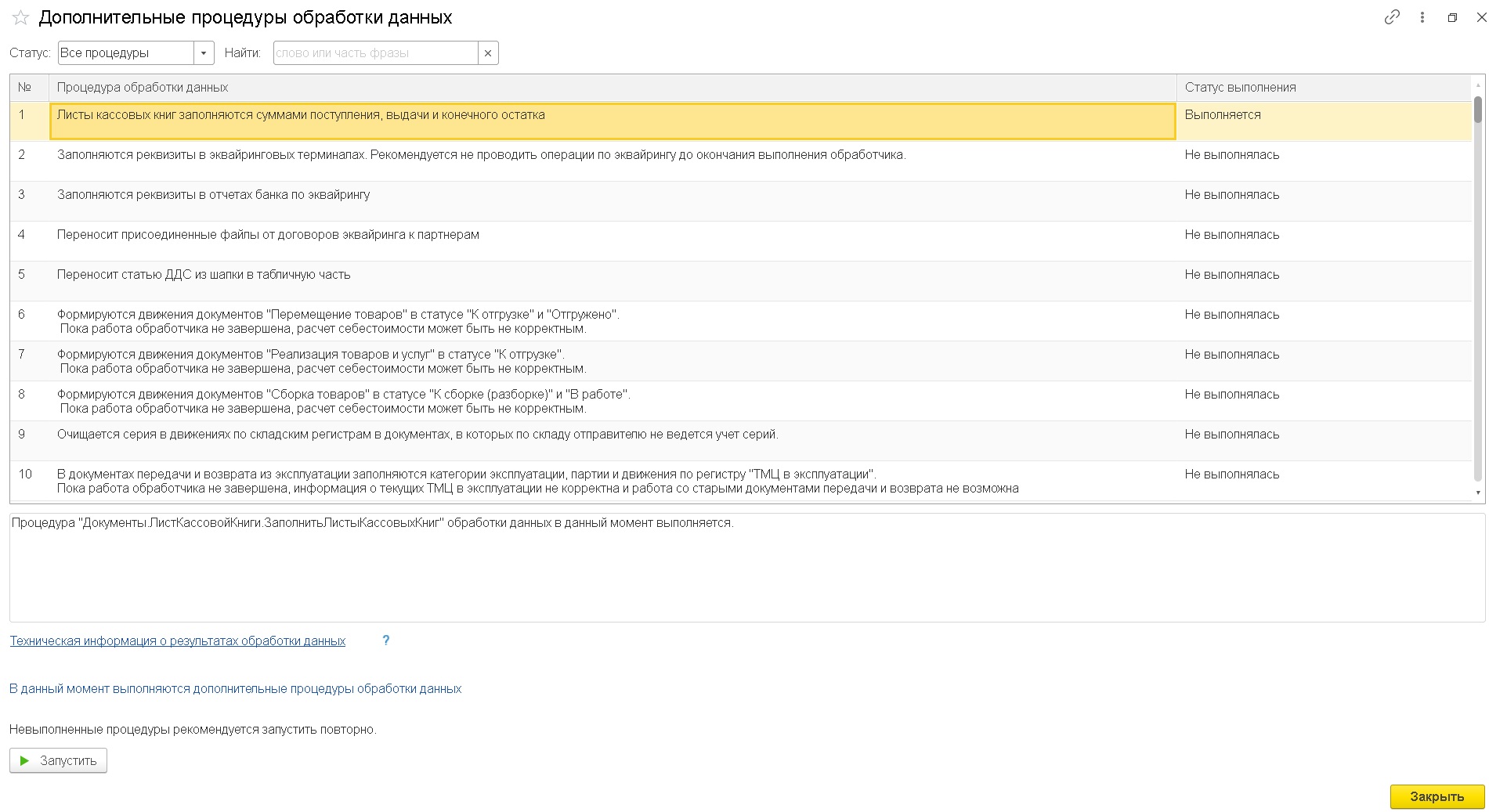Click the Все процедуры status combo box
The height and width of the screenshot is (812, 1489).
(x=126, y=52)
